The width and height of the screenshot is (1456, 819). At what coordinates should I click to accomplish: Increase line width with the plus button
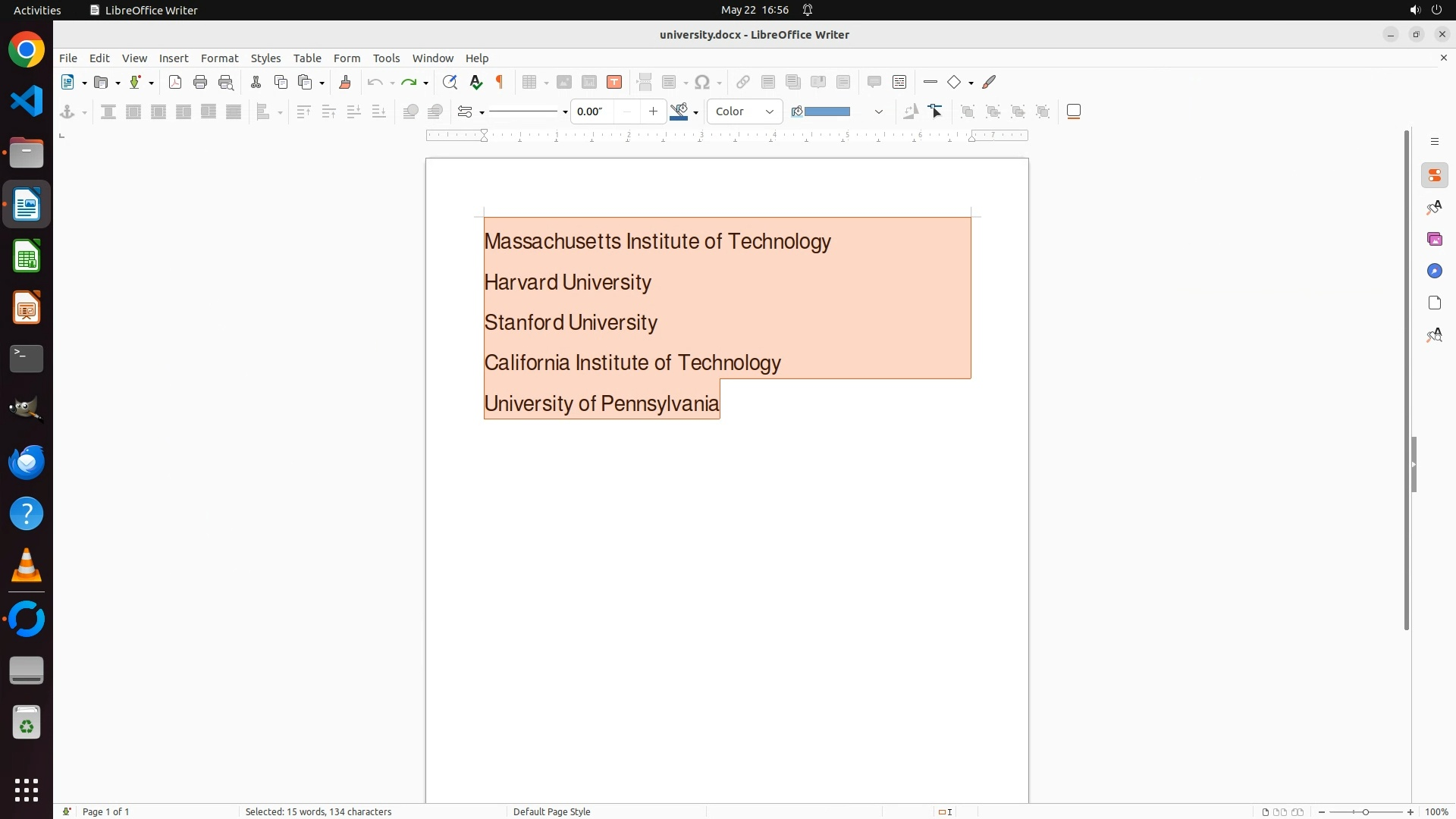(x=653, y=111)
